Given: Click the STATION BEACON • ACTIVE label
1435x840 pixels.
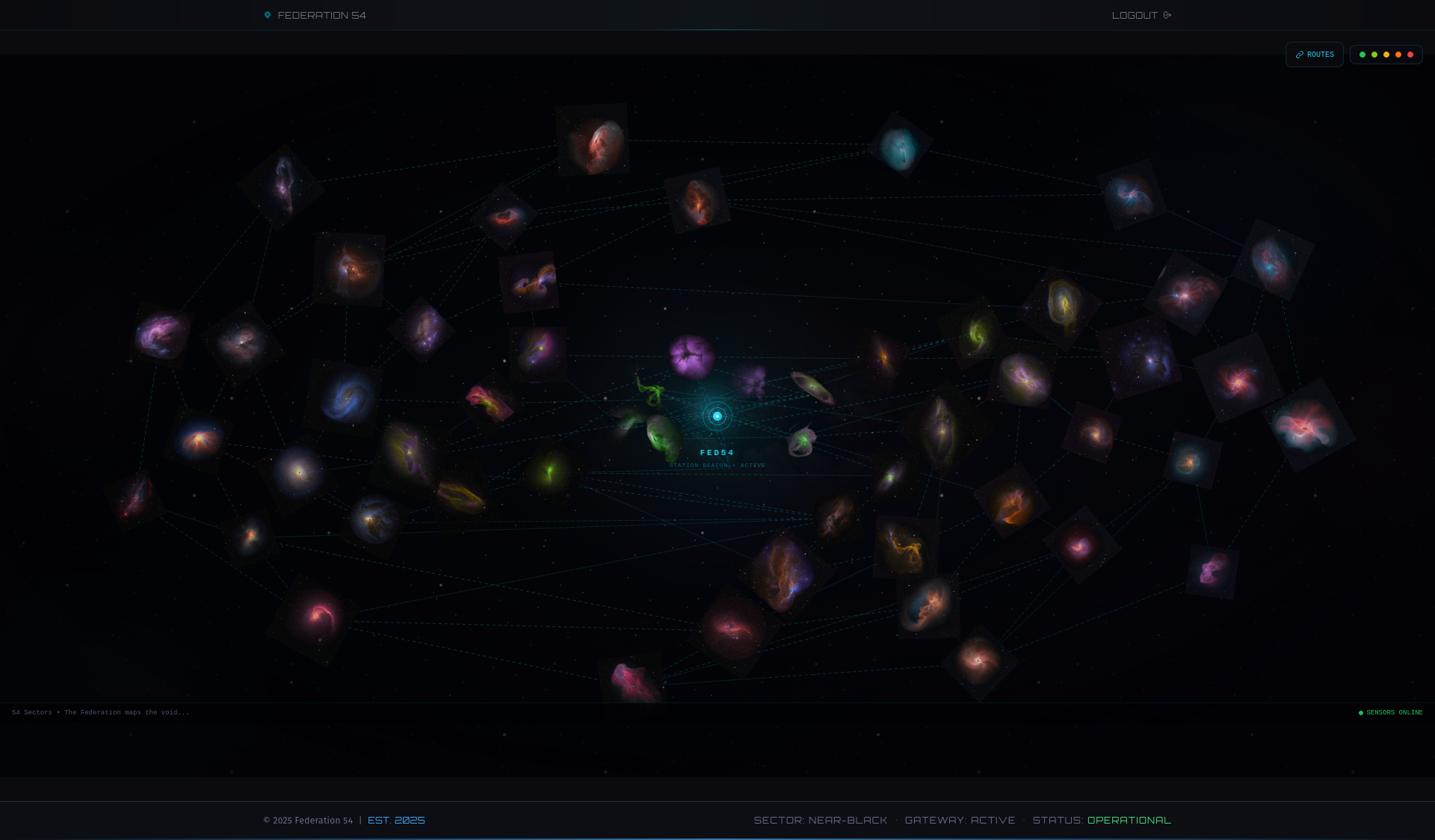Looking at the screenshot, I should 717,465.
